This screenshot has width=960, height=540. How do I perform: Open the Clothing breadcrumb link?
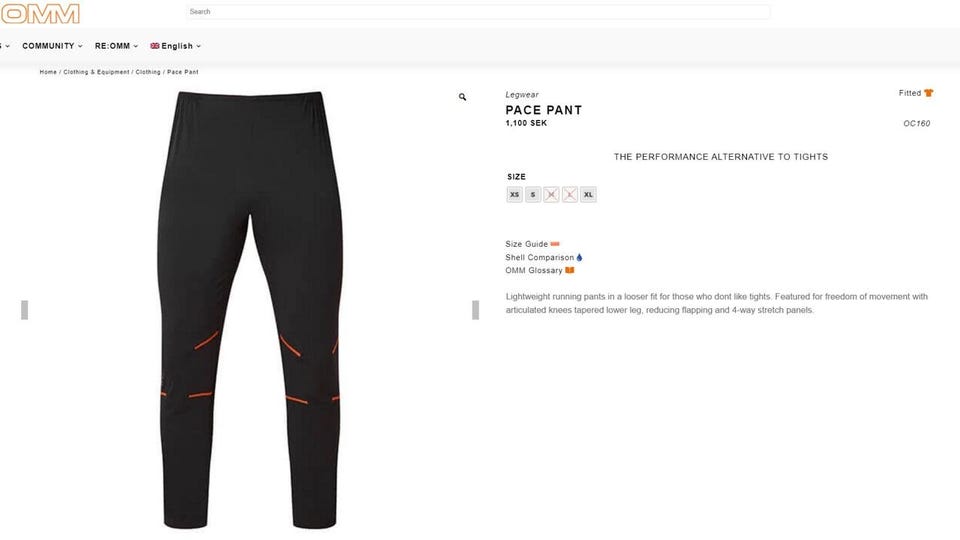point(148,72)
